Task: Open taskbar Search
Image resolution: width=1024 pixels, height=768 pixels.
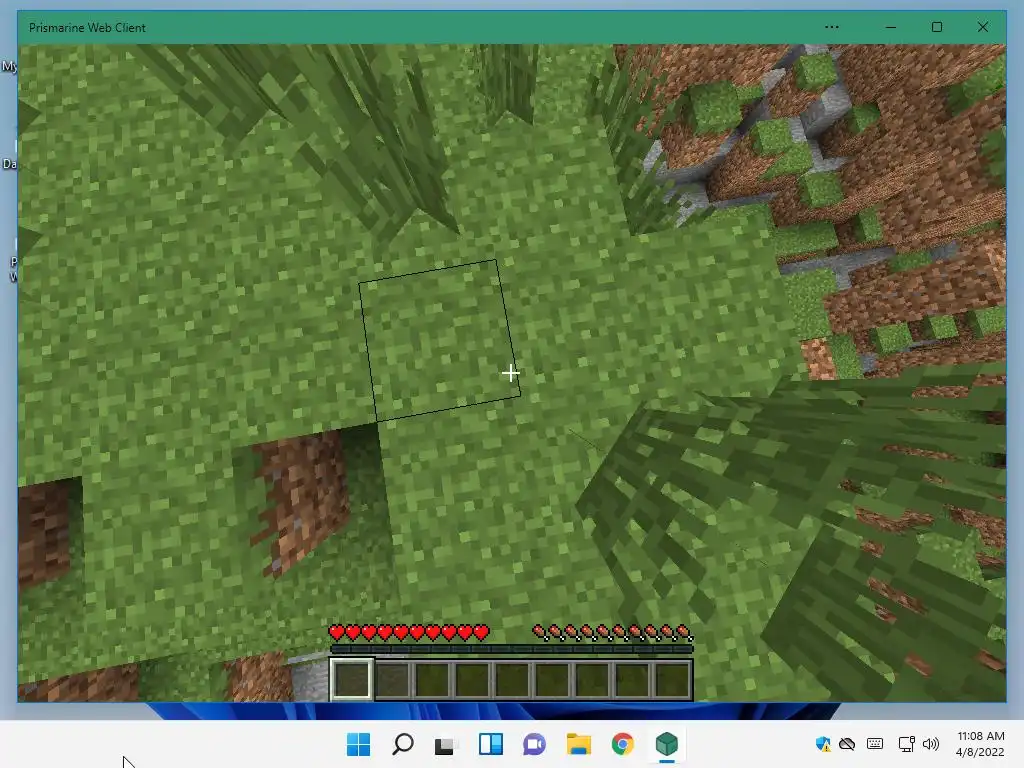Action: (402, 744)
